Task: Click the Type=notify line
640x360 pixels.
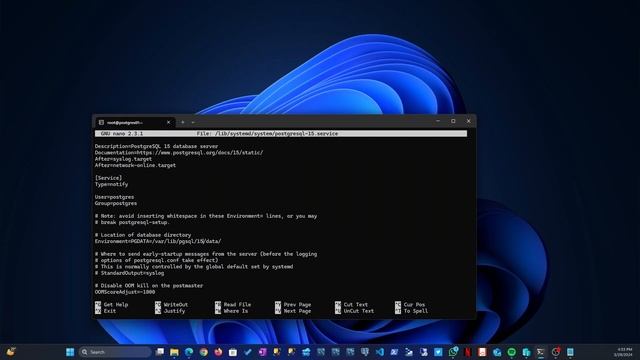Action: pyautogui.click(x=111, y=184)
